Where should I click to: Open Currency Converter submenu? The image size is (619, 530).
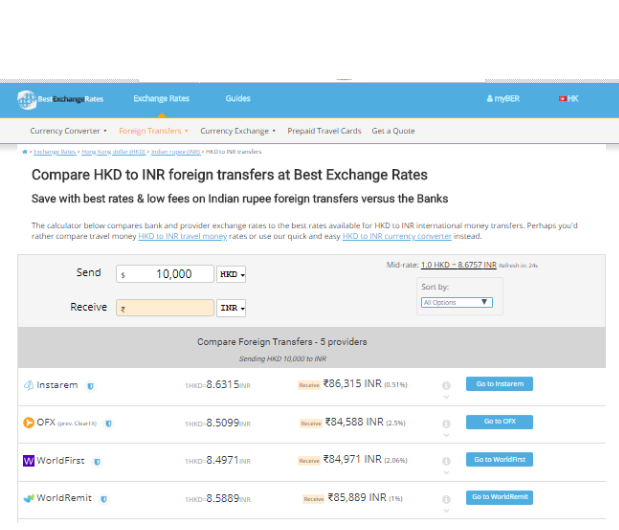coord(68,131)
